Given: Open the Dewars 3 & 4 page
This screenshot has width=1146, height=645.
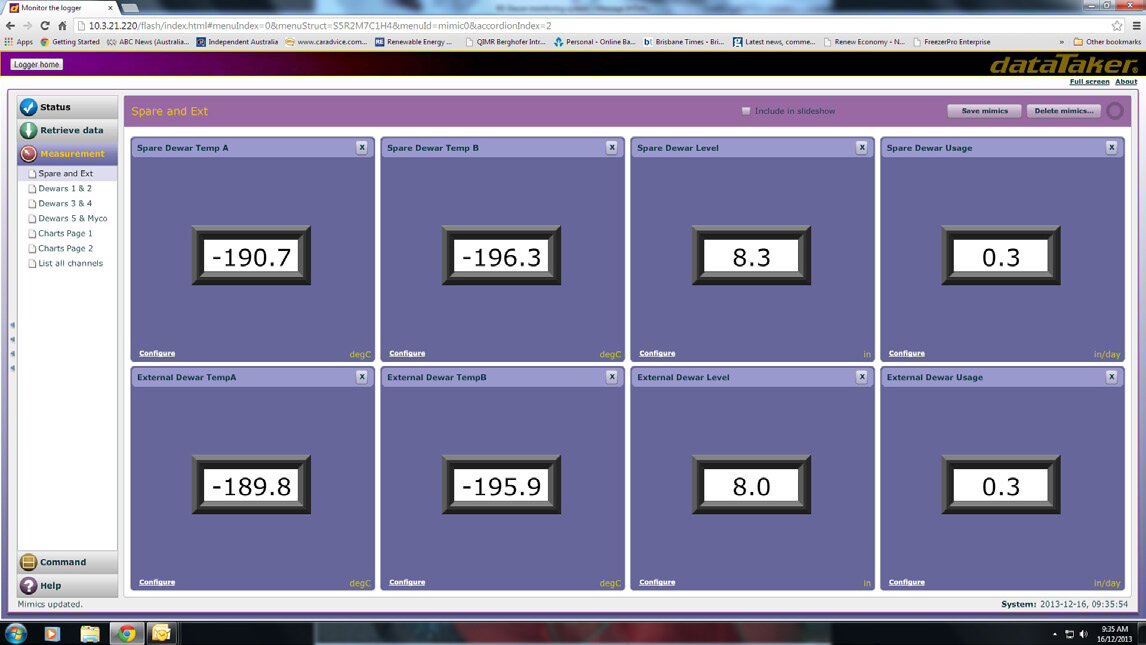Looking at the screenshot, I should pyautogui.click(x=65, y=203).
